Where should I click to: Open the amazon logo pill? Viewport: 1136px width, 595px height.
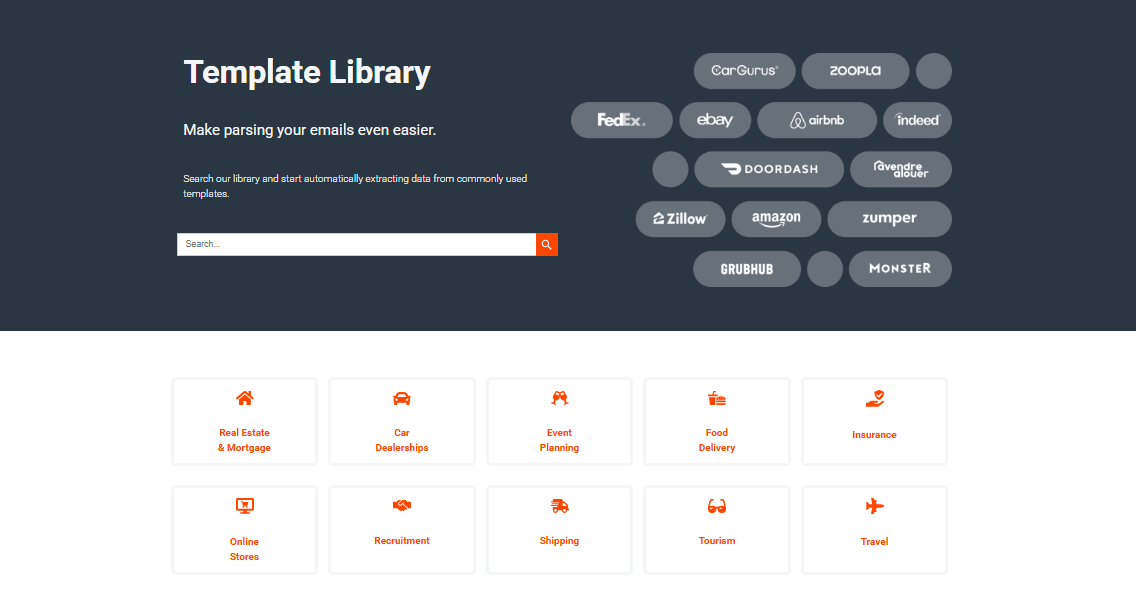pyautogui.click(x=776, y=219)
